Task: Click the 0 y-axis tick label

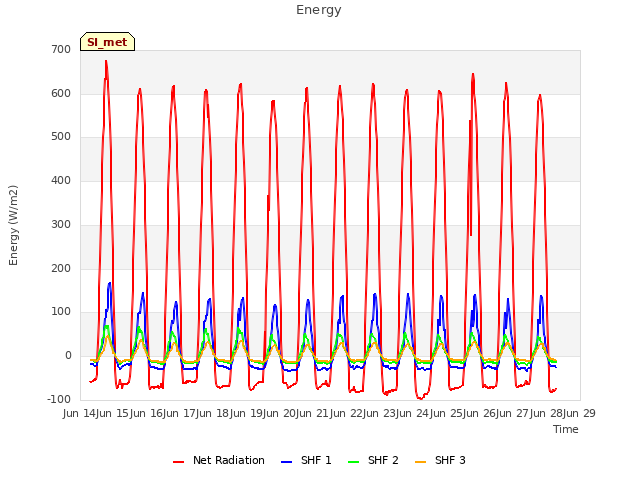Action: pyautogui.click(x=68, y=356)
